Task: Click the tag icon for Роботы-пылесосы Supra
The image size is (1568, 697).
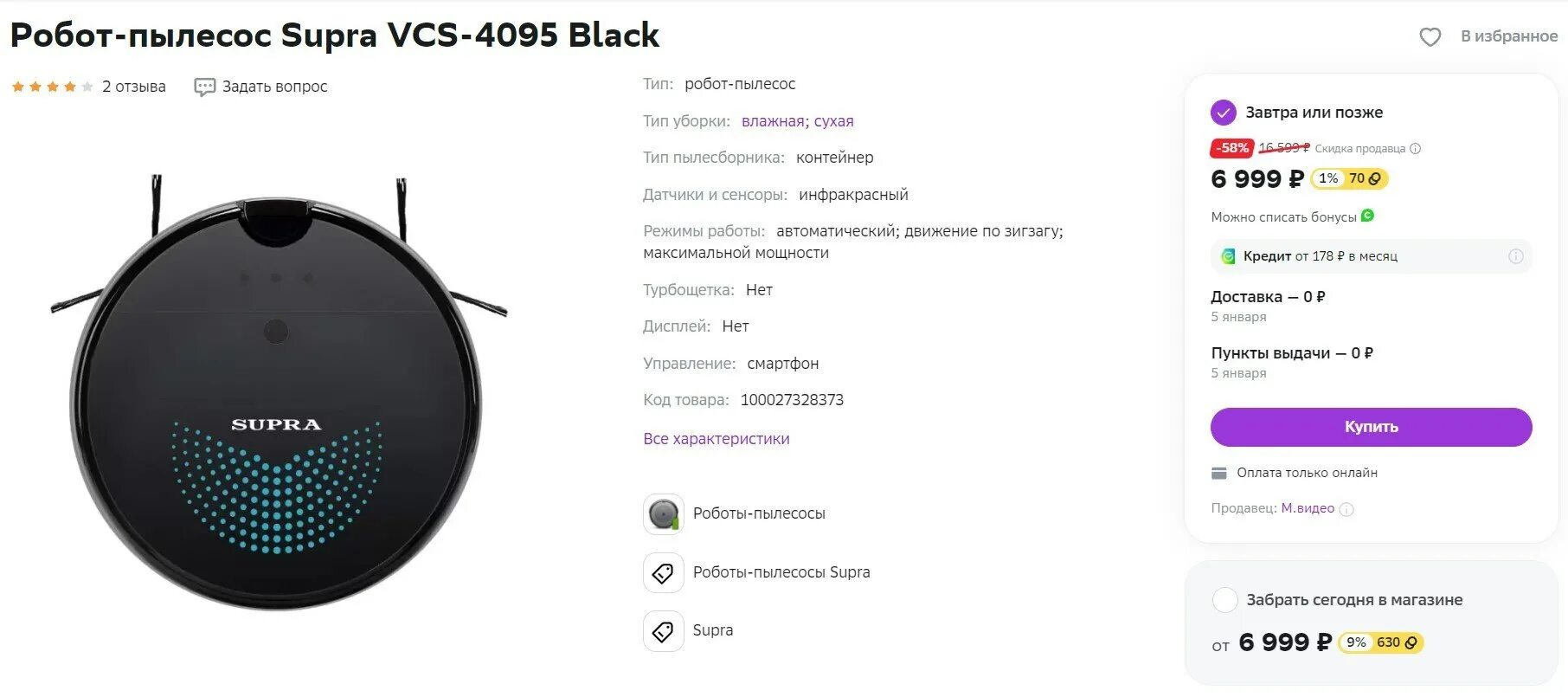Action: click(x=664, y=573)
